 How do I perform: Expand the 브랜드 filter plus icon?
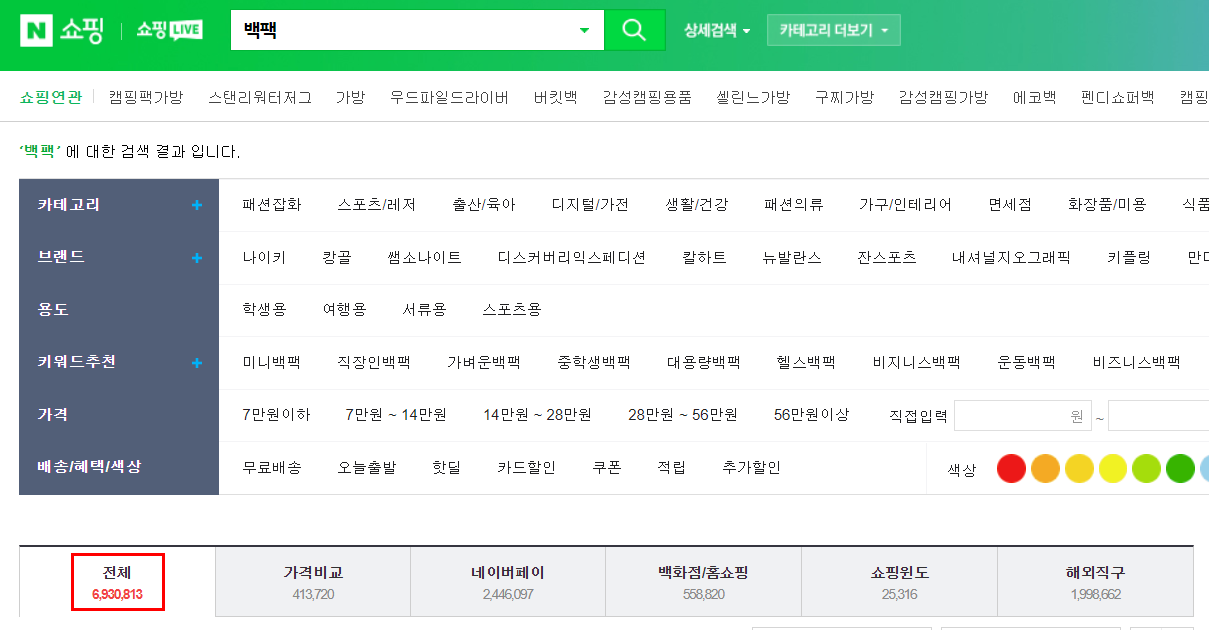(197, 258)
